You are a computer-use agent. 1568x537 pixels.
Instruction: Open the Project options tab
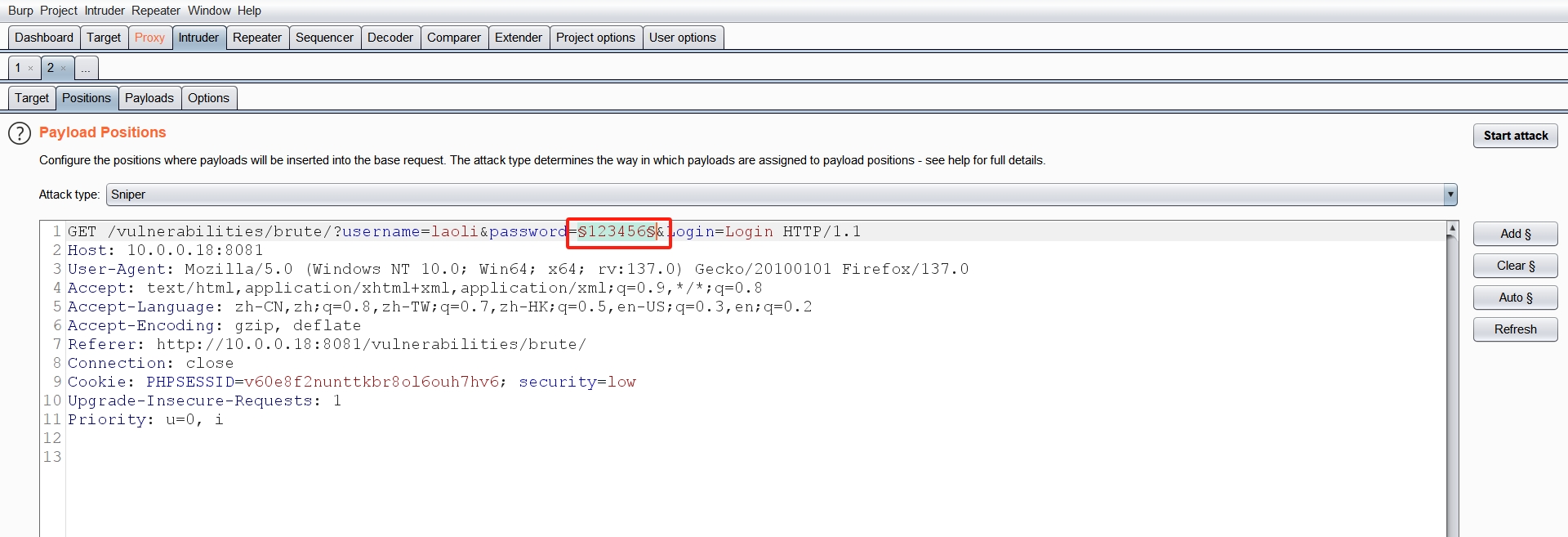(x=595, y=38)
